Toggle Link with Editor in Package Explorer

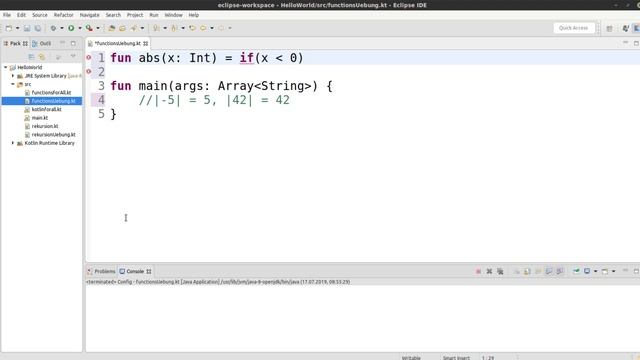tap(42, 57)
